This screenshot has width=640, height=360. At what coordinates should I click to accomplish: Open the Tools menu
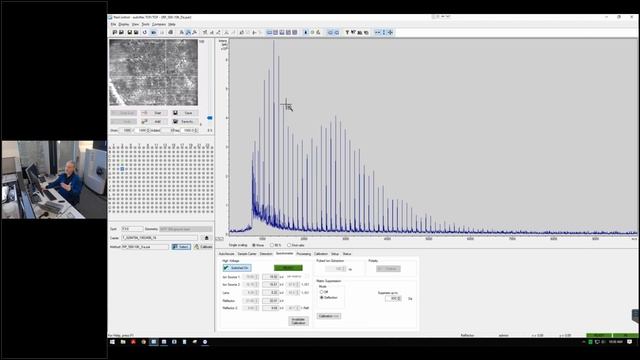coord(145,24)
